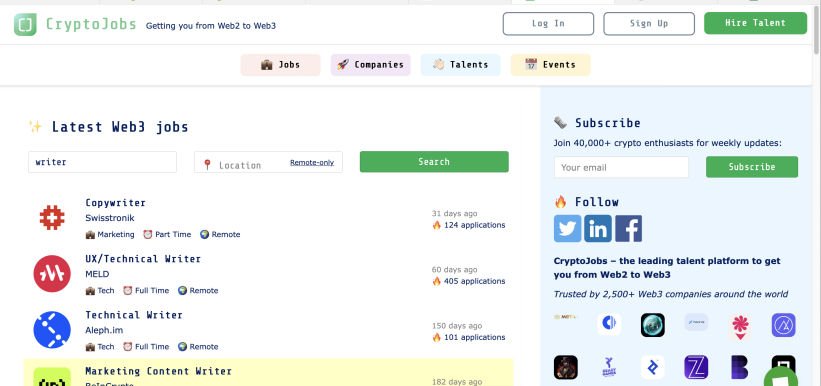This screenshot has height=386, width=821.
Task: Open the Swisstronik company link
Action: pyautogui.click(x=110, y=218)
